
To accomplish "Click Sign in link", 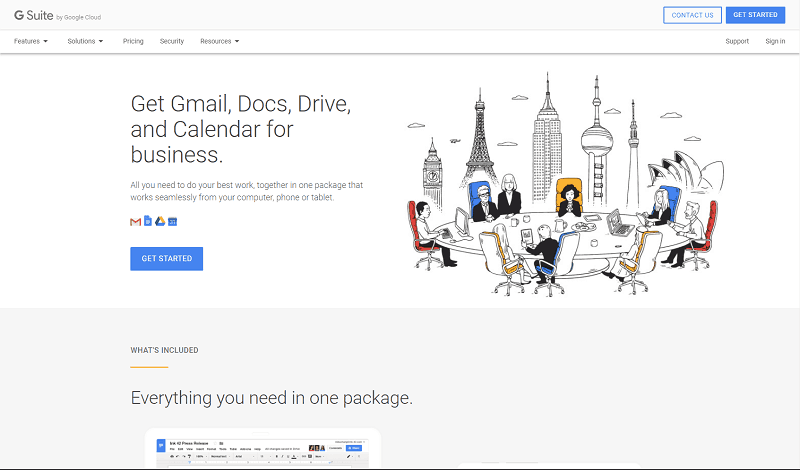I will pyautogui.click(x=775, y=41).
